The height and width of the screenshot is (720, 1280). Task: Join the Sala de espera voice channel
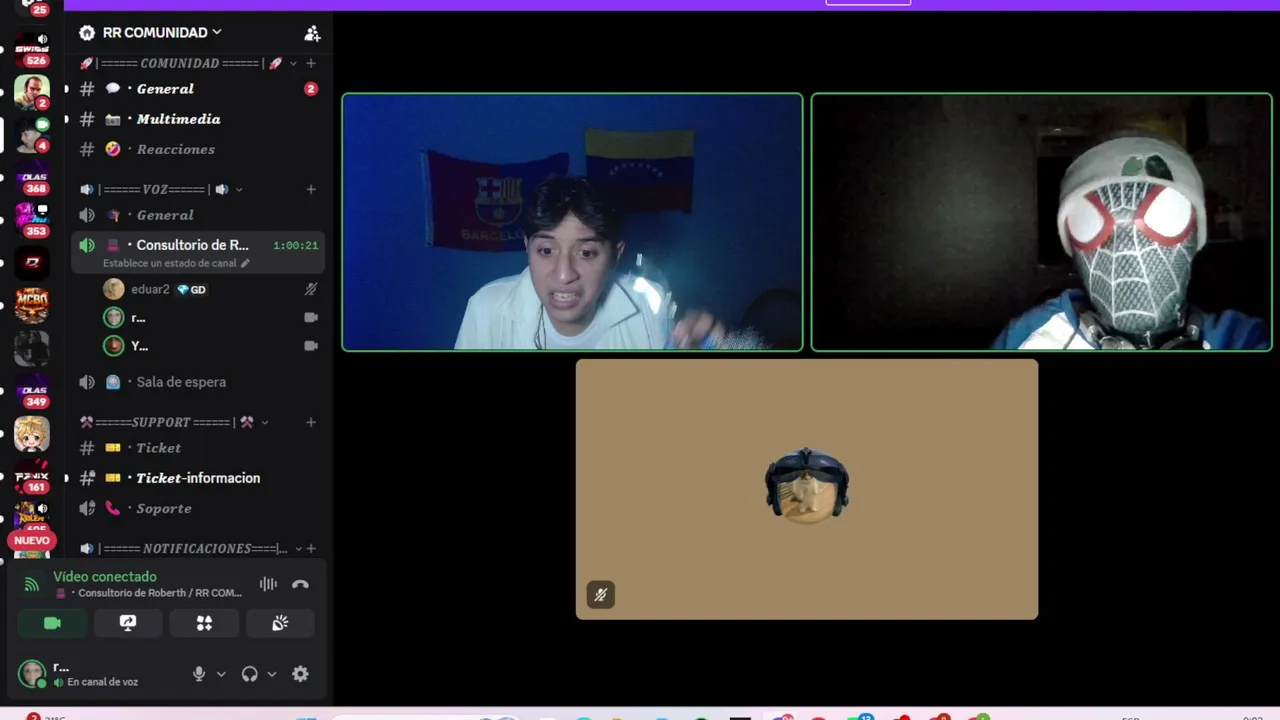pyautogui.click(x=198, y=382)
